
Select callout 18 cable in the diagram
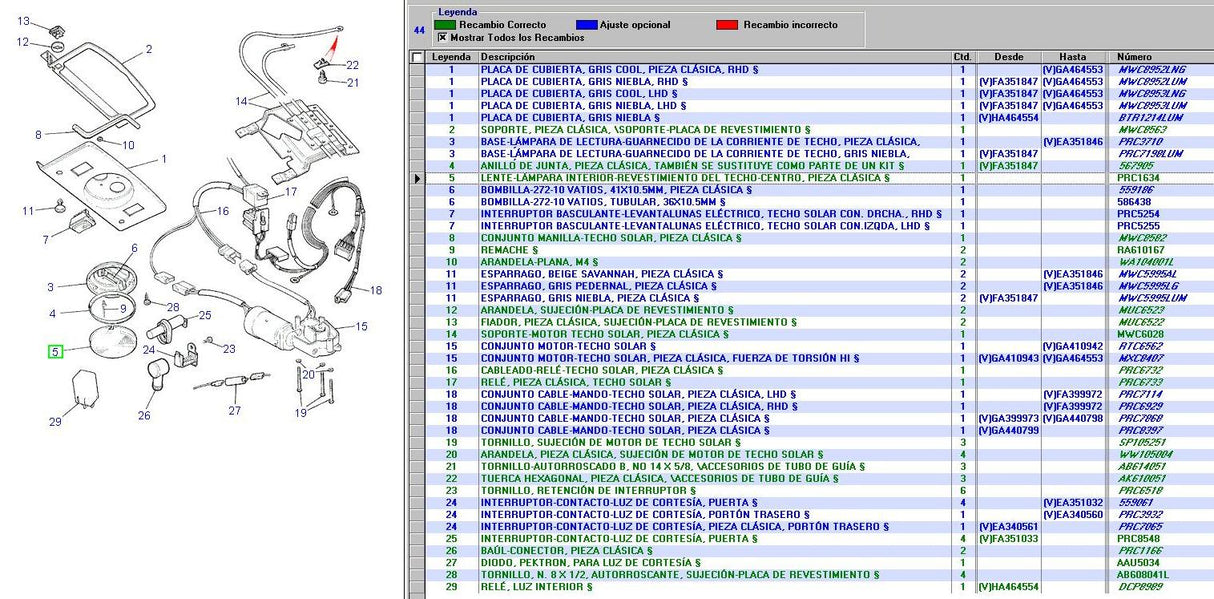pos(376,291)
